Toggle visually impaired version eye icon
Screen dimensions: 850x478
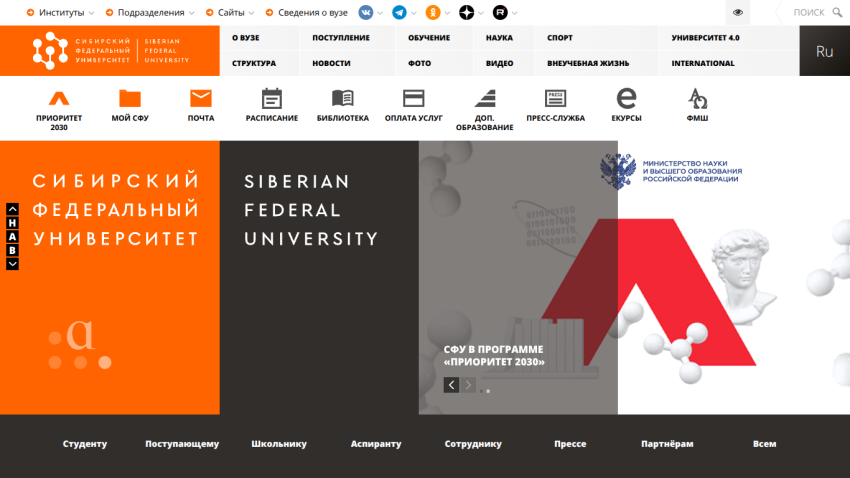[738, 12]
